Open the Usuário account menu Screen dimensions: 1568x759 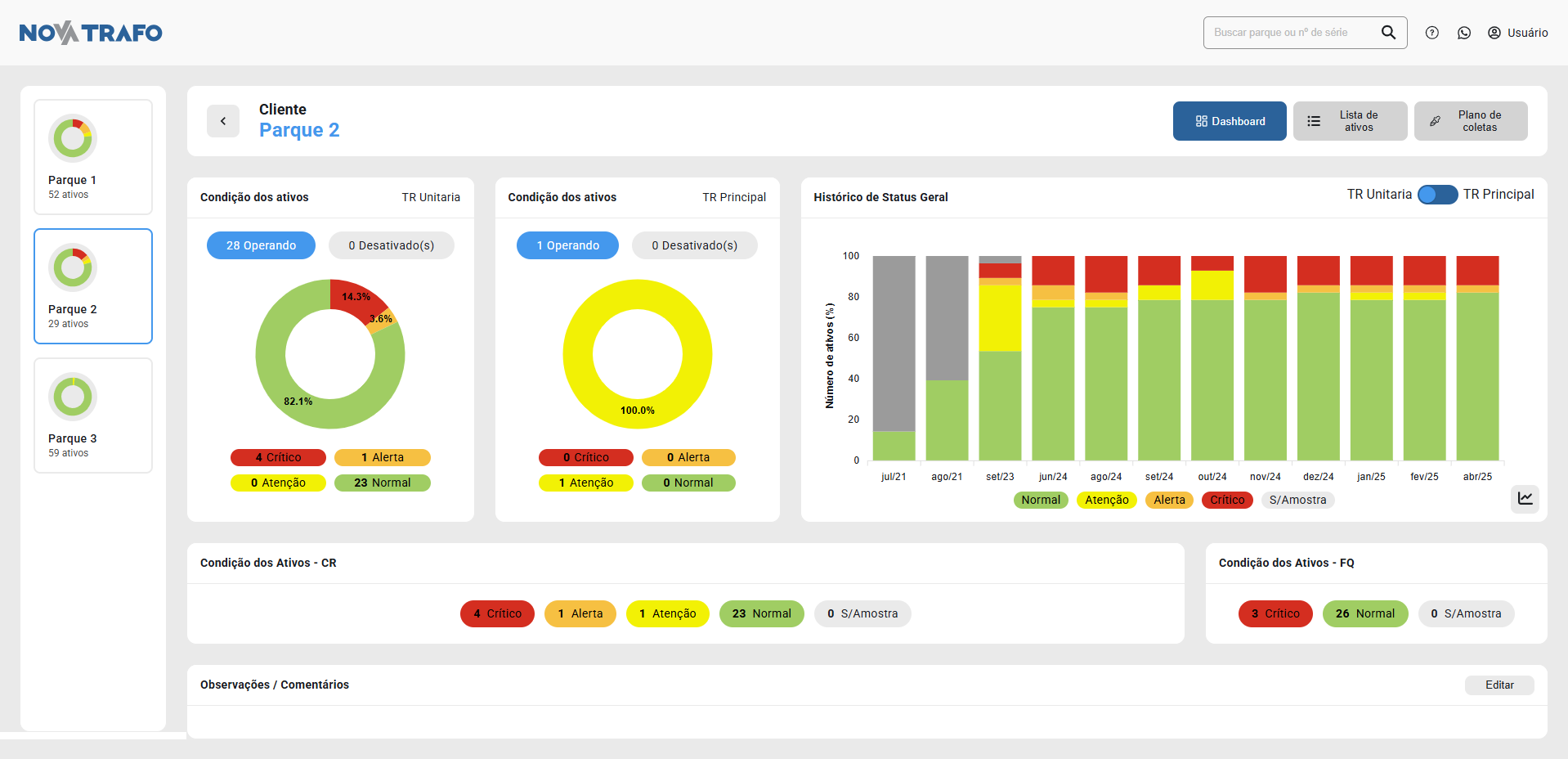pyautogui.click(x=1517, y=33)
